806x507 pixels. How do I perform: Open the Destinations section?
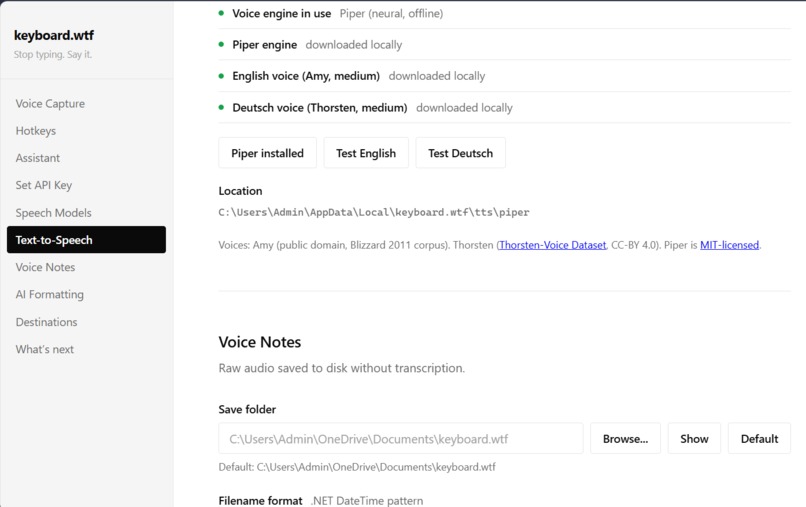point(46,322)
